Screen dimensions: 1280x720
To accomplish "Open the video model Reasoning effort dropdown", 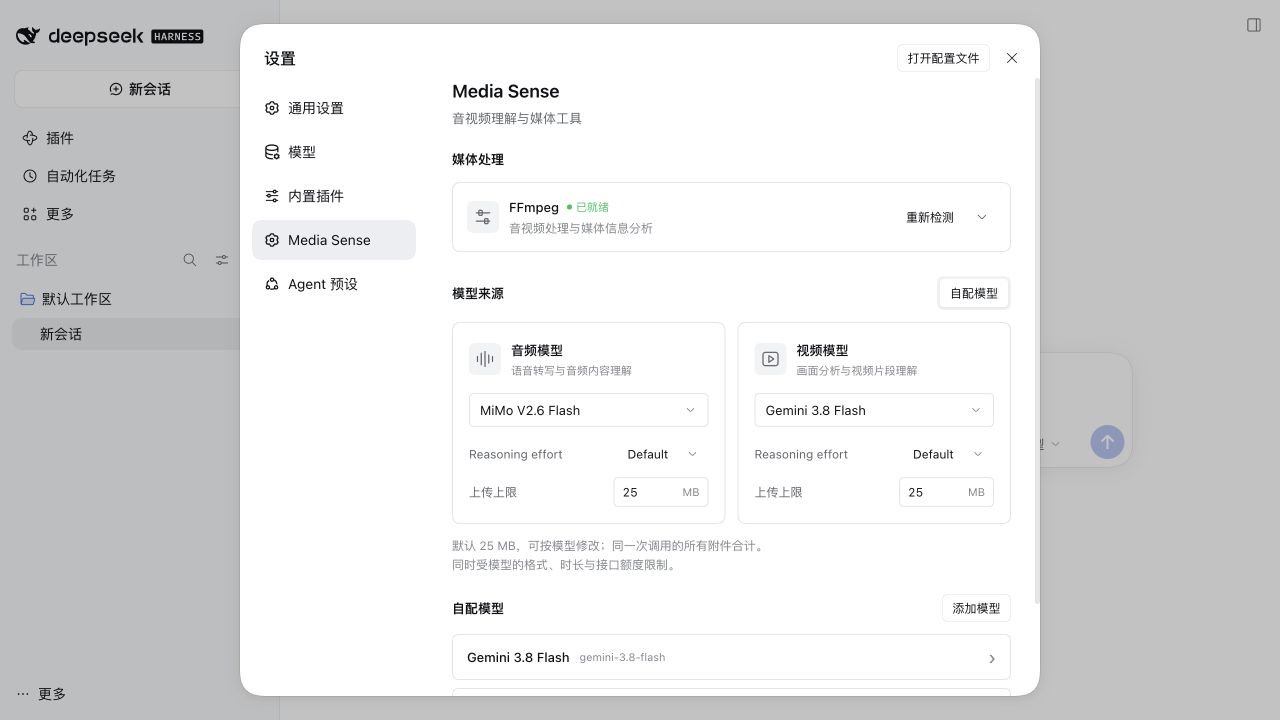I will click(x=948, y=454).
